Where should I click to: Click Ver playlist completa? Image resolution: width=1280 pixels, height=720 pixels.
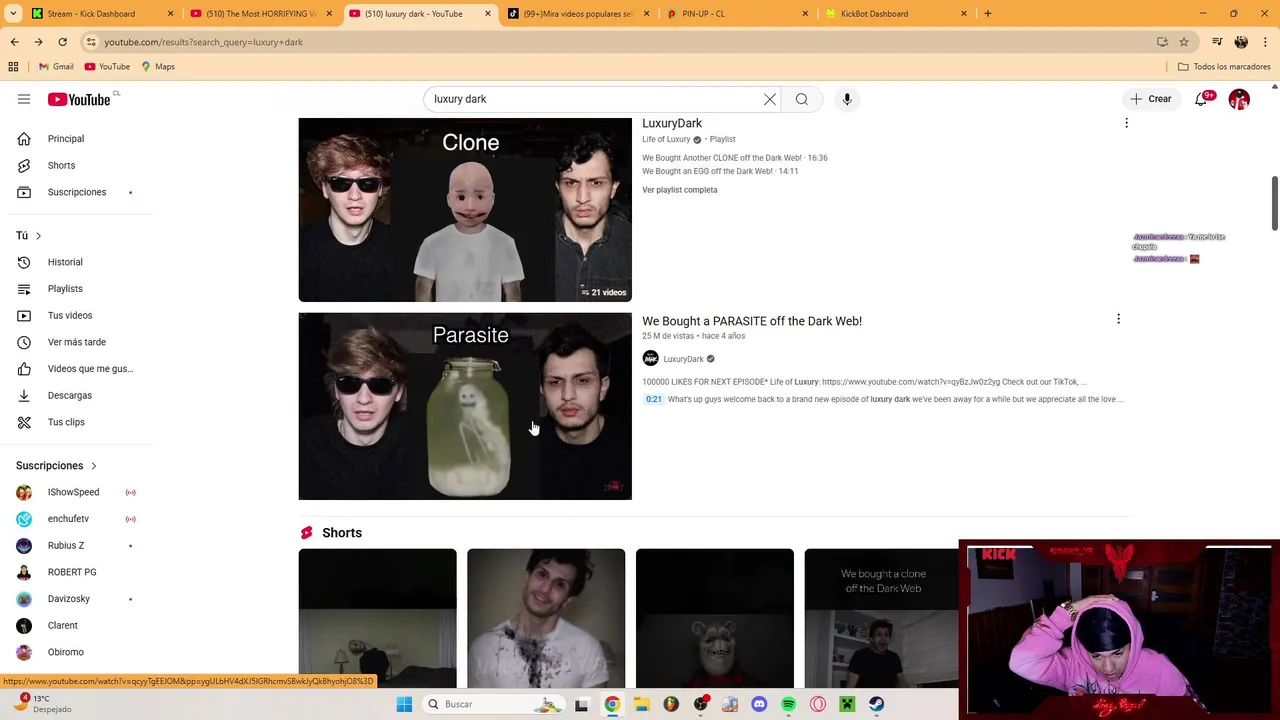click(680, 190)
